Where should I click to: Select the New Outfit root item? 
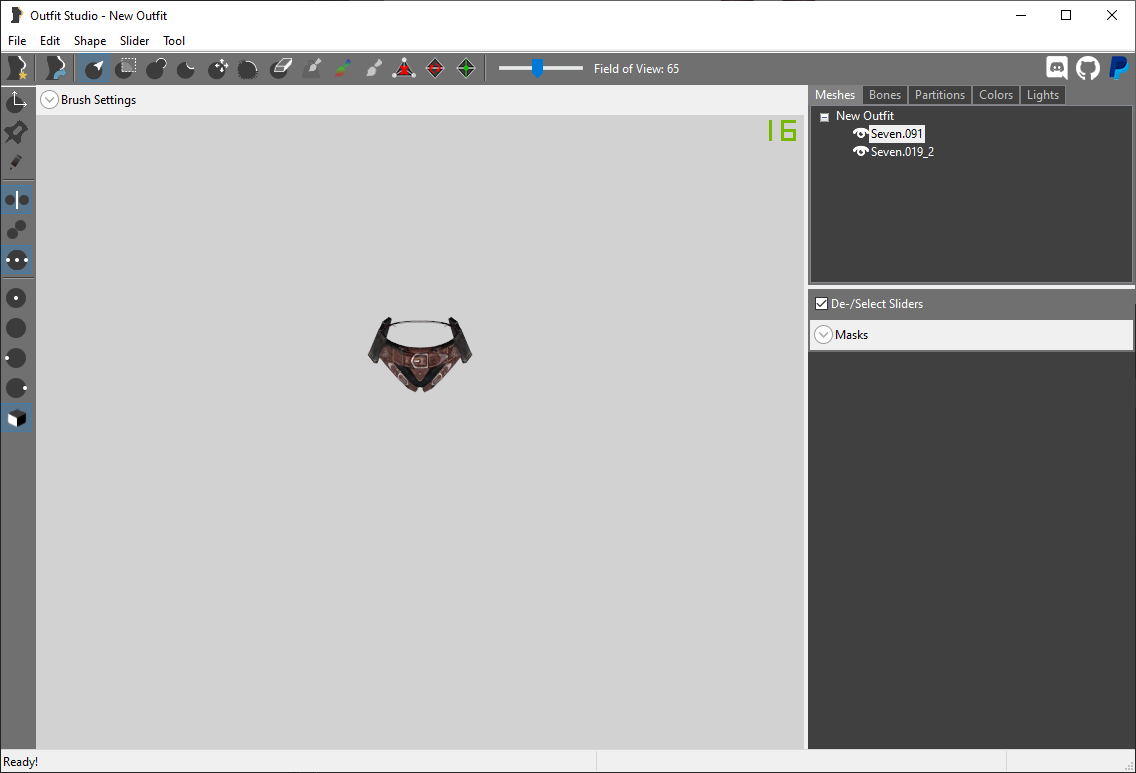click(865, 116)
